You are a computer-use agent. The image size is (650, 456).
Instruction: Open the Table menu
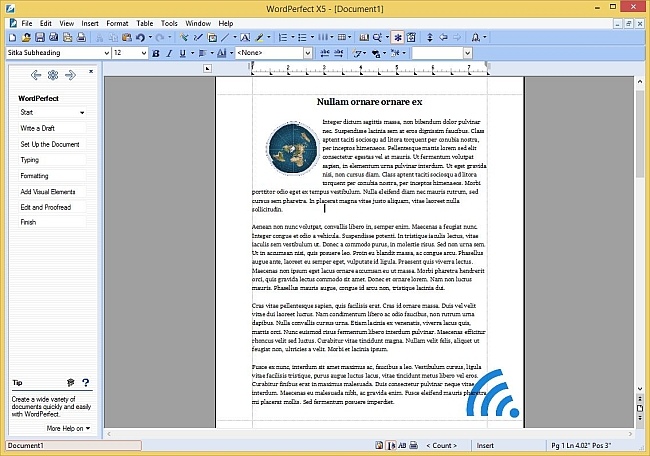pos(145,24)
